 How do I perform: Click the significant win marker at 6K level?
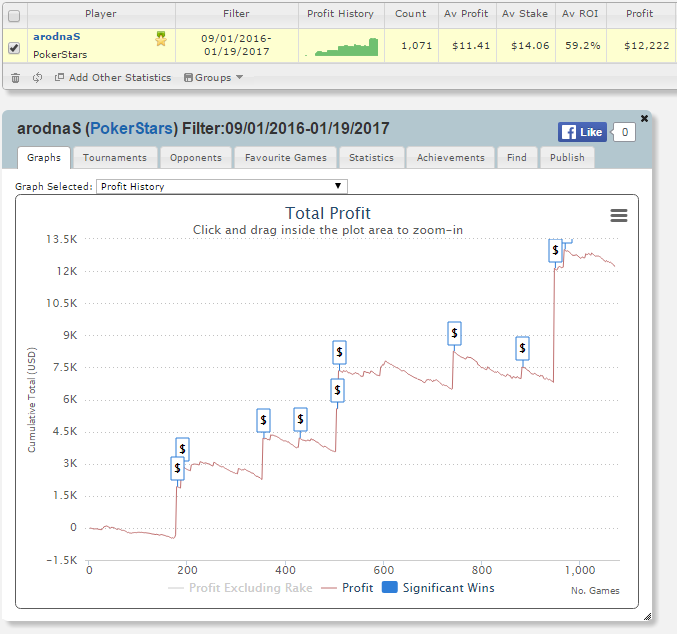pos(338,390)
